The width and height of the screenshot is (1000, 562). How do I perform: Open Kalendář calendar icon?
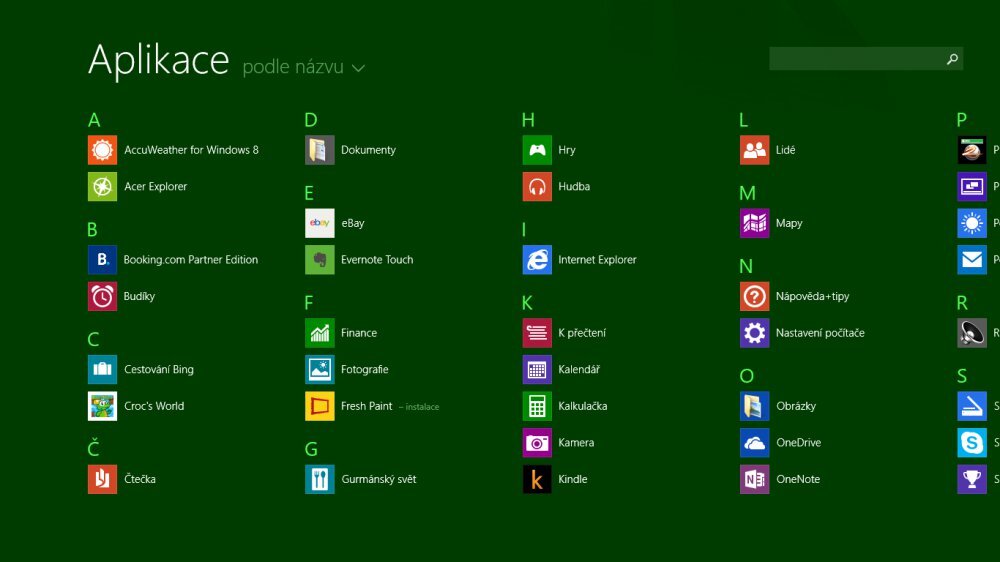click(x=537, y=369)
